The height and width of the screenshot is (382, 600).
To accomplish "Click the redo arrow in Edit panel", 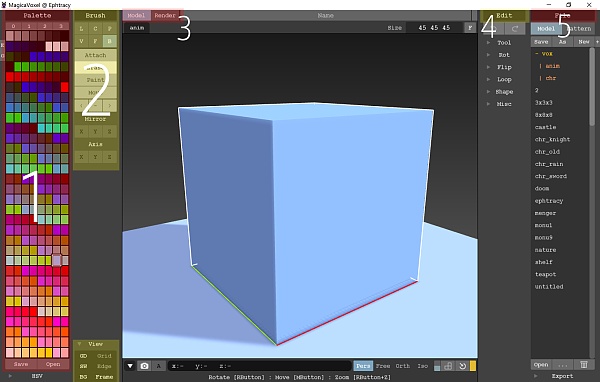I will point(515,29).
